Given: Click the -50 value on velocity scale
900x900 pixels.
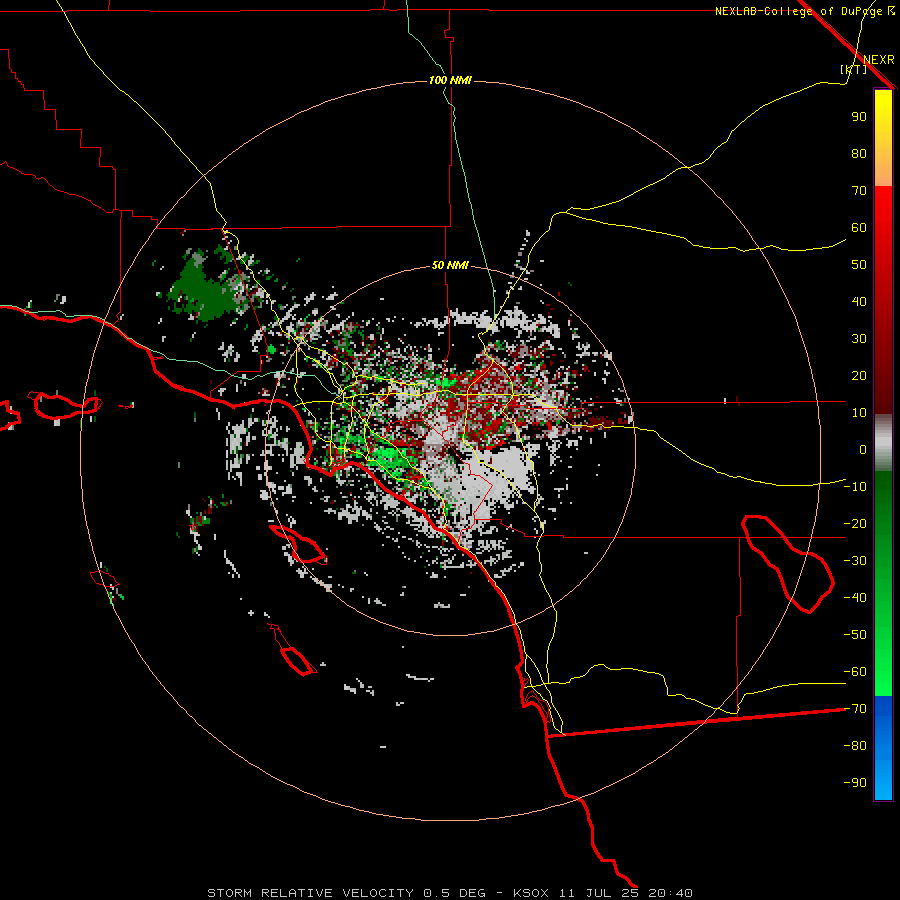Looking at the screenshot, I should point(855,635).
